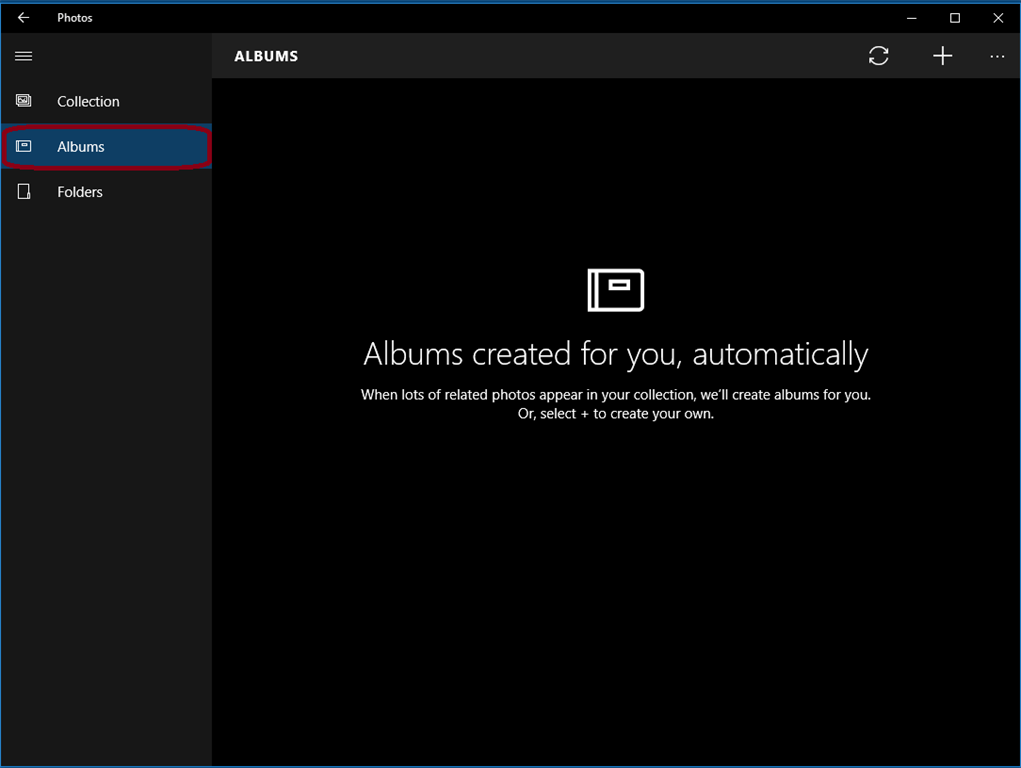Minimize the Photos window
The image size is (1021, 768).
pos(912,18)
